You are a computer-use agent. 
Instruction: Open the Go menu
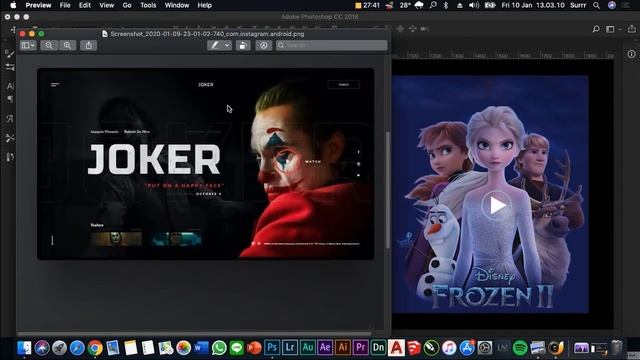tap(127, 5)
